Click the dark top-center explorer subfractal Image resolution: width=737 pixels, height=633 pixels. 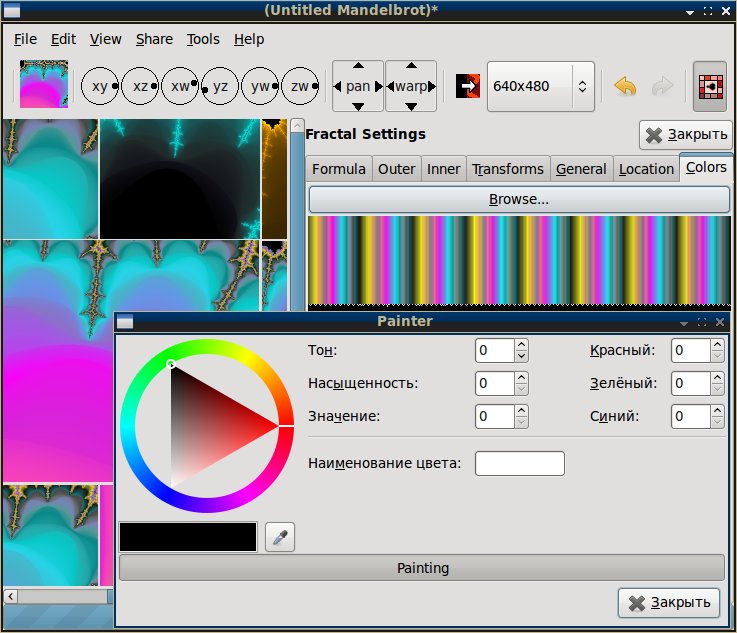(180, 179)
